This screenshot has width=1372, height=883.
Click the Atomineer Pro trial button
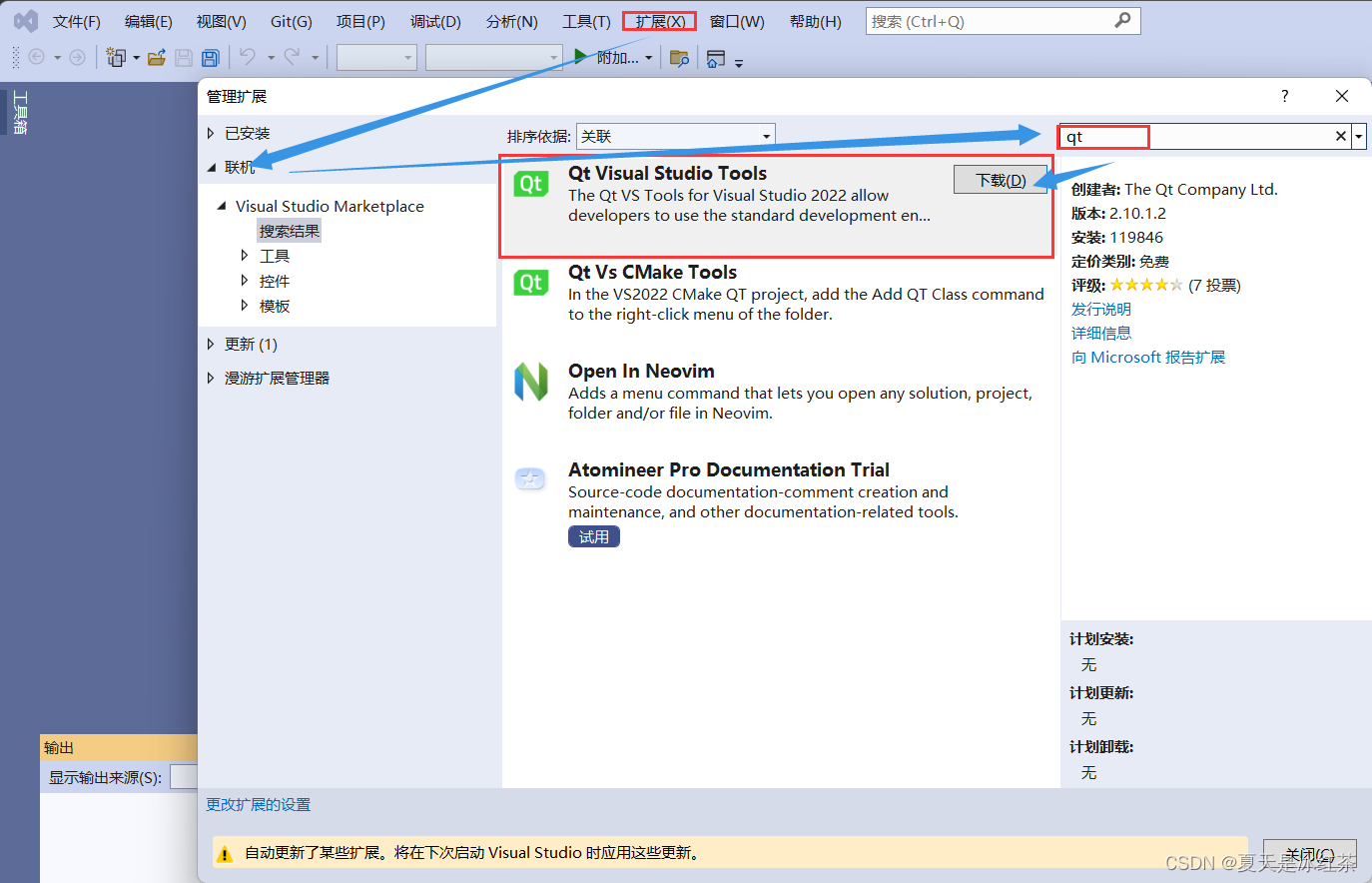pyautogui.click(x=594, y=536)
